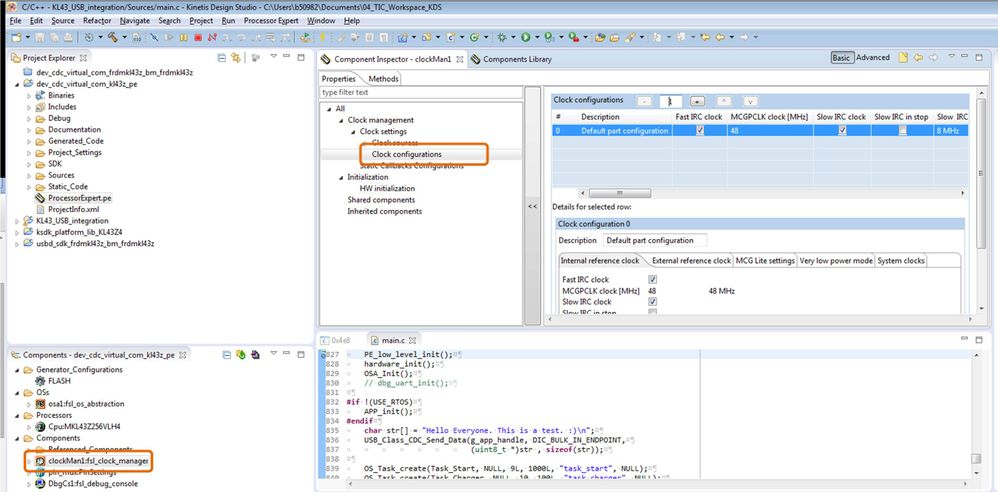Image resolution: width=998 pixels, height=492 pixels.
Task: Click the type filter text field
Action: (x=420, y=92)
